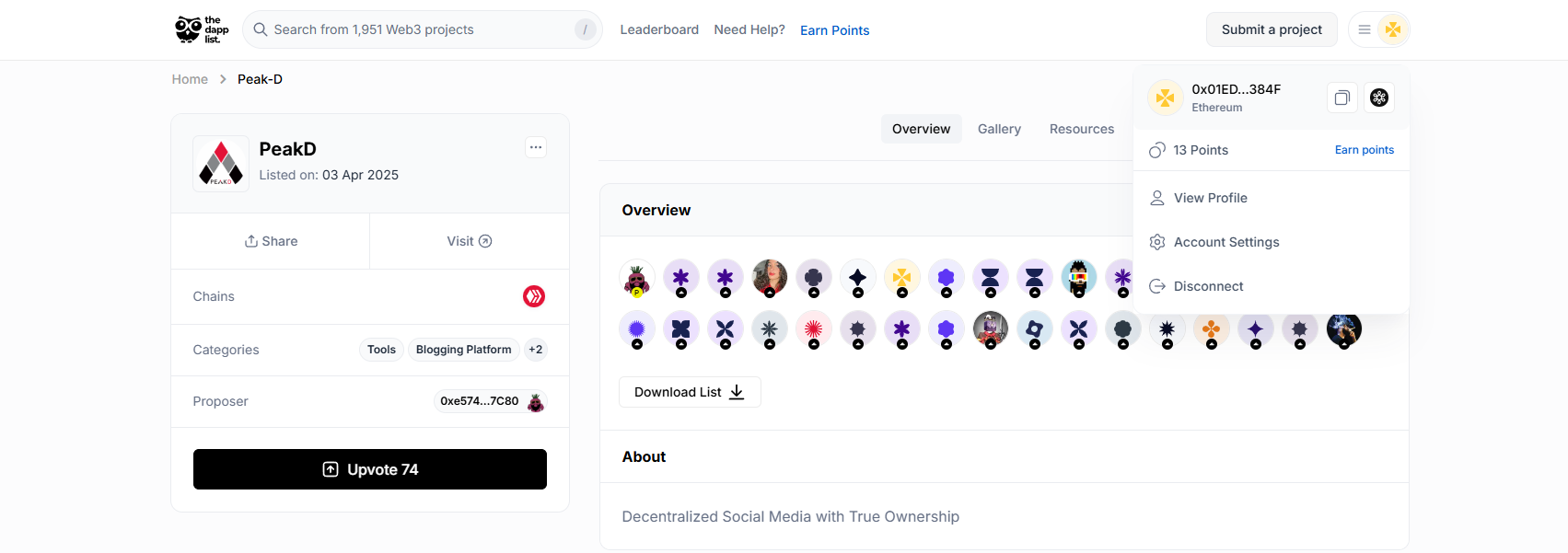Click Earn points link in account dropdown

coord(1365,150)
